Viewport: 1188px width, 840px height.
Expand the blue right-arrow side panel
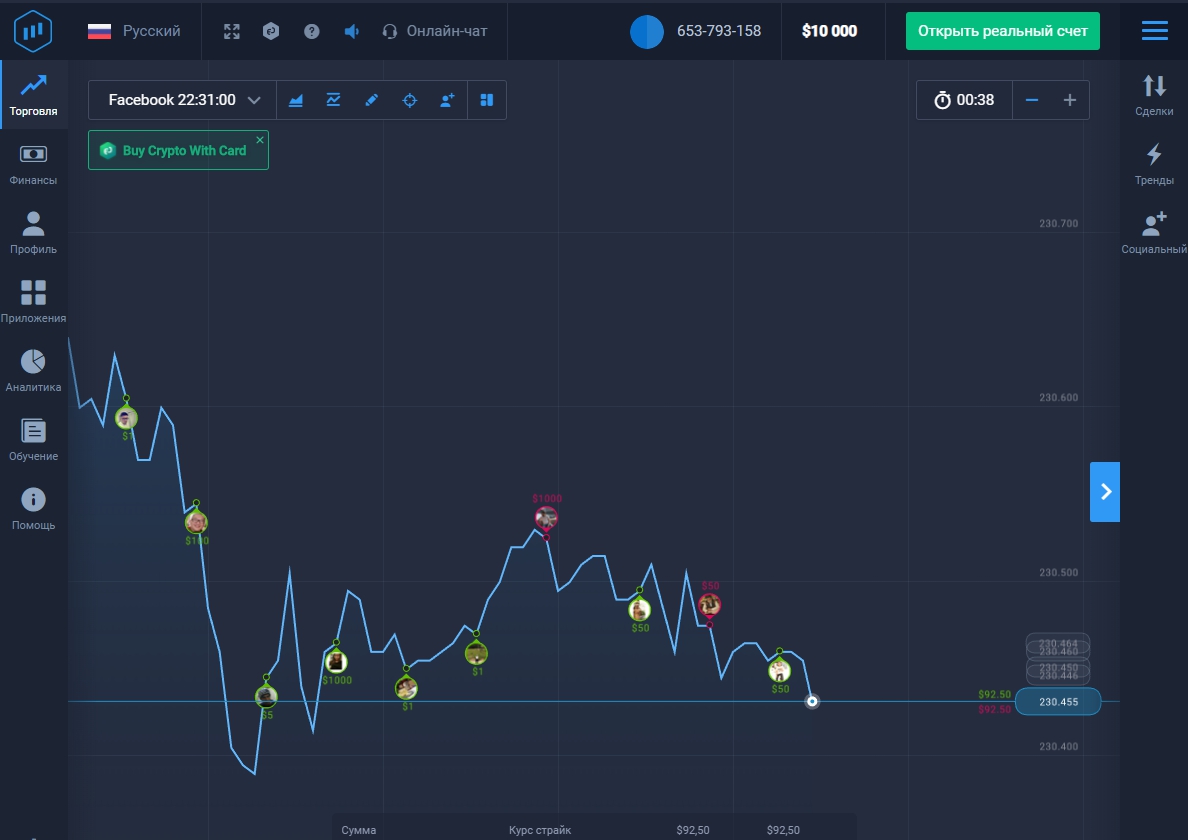1105,491
